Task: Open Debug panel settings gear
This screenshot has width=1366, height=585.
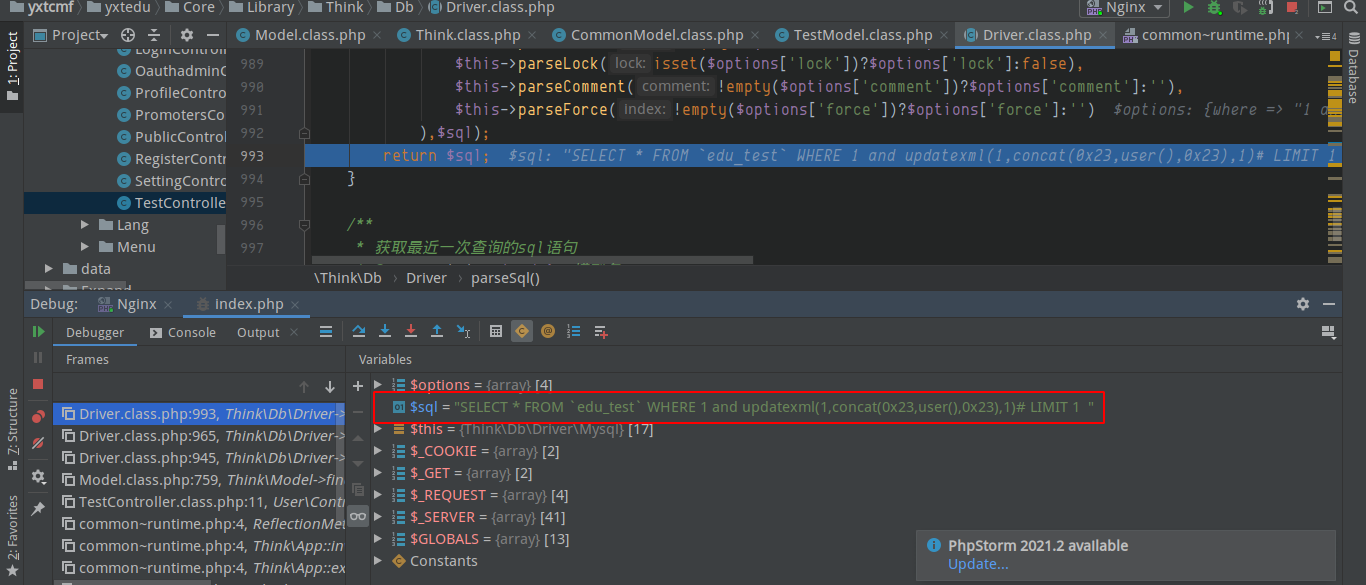Action: (x=1303, y=303)
